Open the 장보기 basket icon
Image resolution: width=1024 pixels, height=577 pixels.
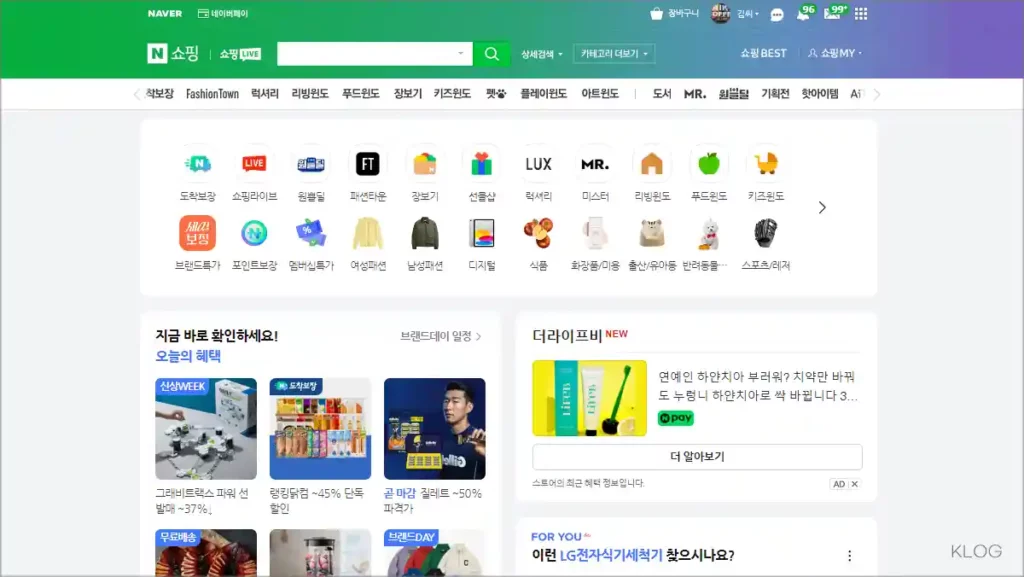click(424, 164)
